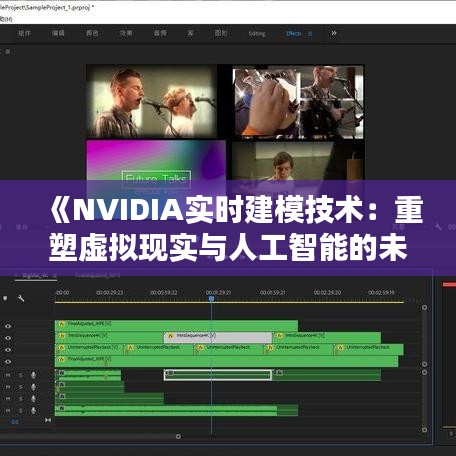The image size is (456, 456).
Task: Click fx badge on bottom FinalAdjusted video clip
Action: pyautogui.click(x=62, y=359)
